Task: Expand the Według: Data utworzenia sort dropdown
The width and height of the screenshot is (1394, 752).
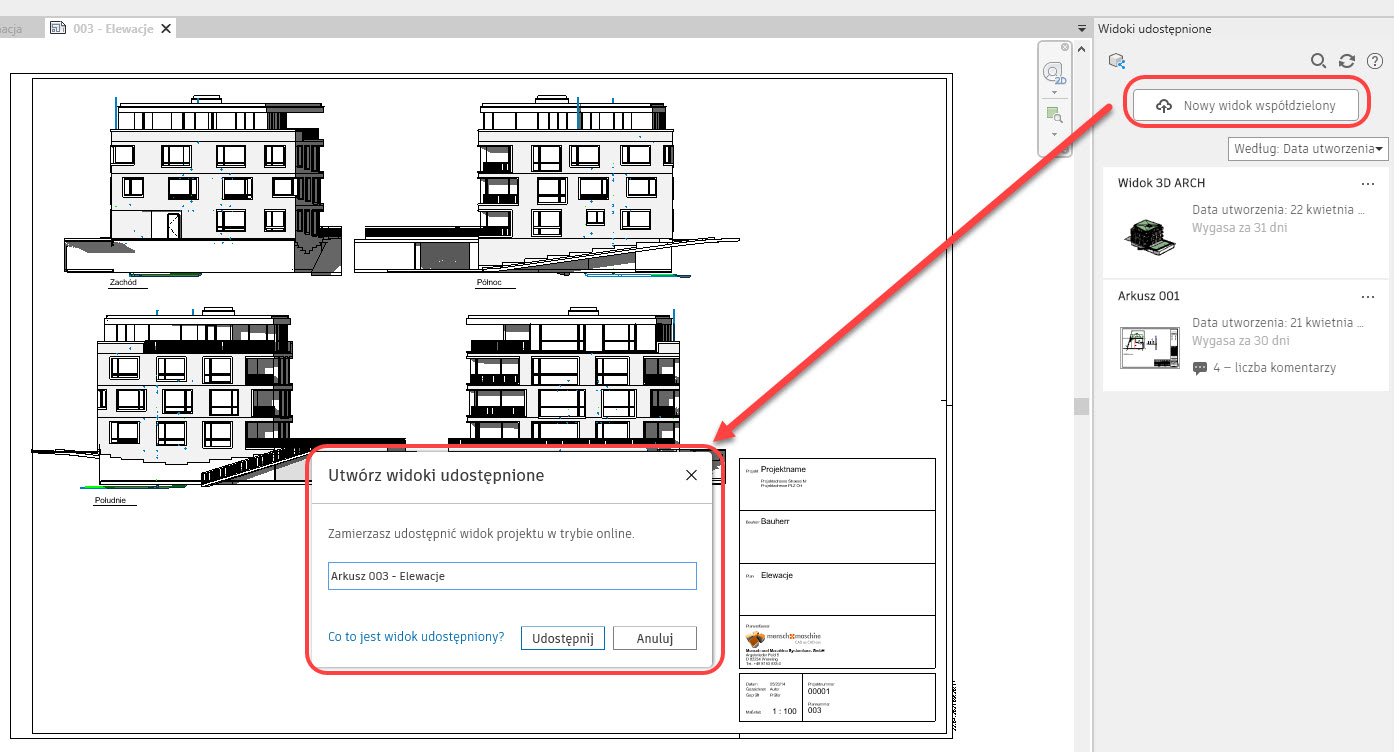Action: point(1308,149)
